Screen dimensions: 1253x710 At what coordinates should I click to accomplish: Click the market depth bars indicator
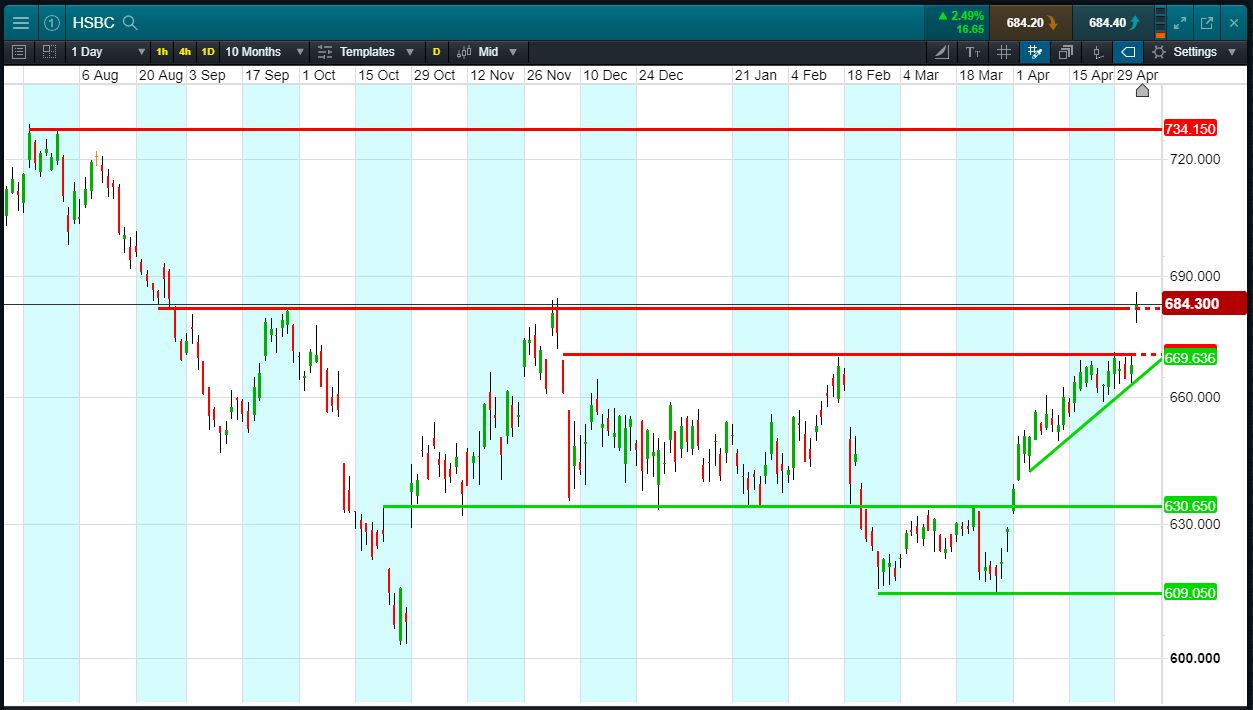click(x=1160, y=22)
